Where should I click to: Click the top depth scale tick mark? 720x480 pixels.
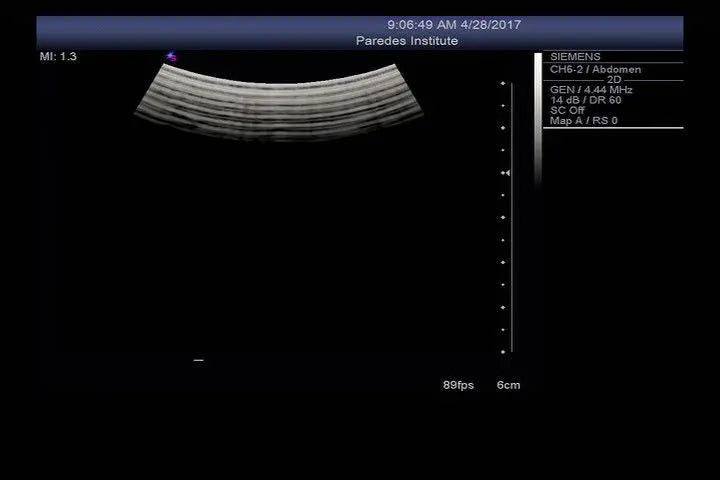point(502,84)
